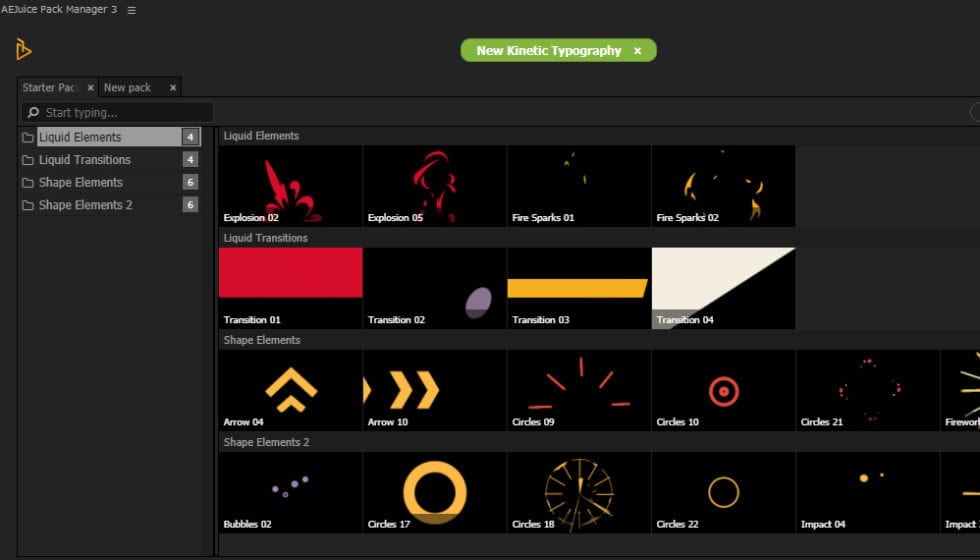
Task: Select the Impact 04 thumbnail
Action: tap(868, 492)
